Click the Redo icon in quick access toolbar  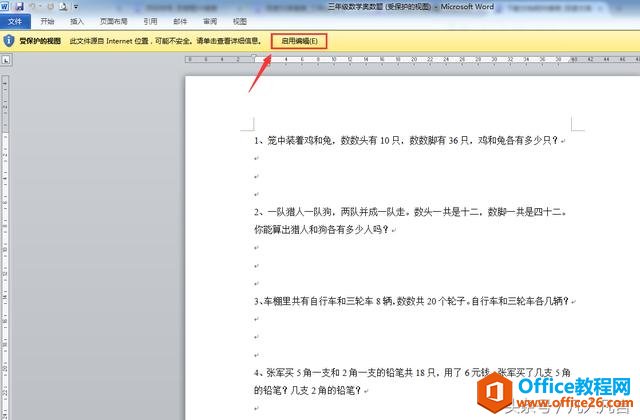(x=48, y=6)
